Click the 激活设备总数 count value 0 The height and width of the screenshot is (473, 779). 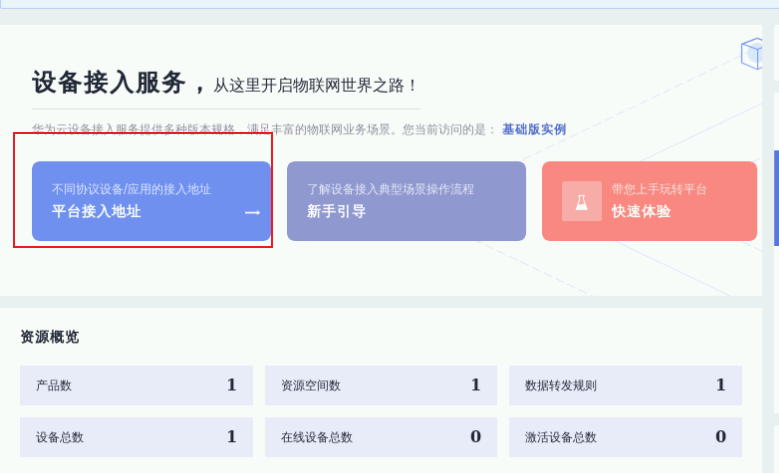click(720, 437)
